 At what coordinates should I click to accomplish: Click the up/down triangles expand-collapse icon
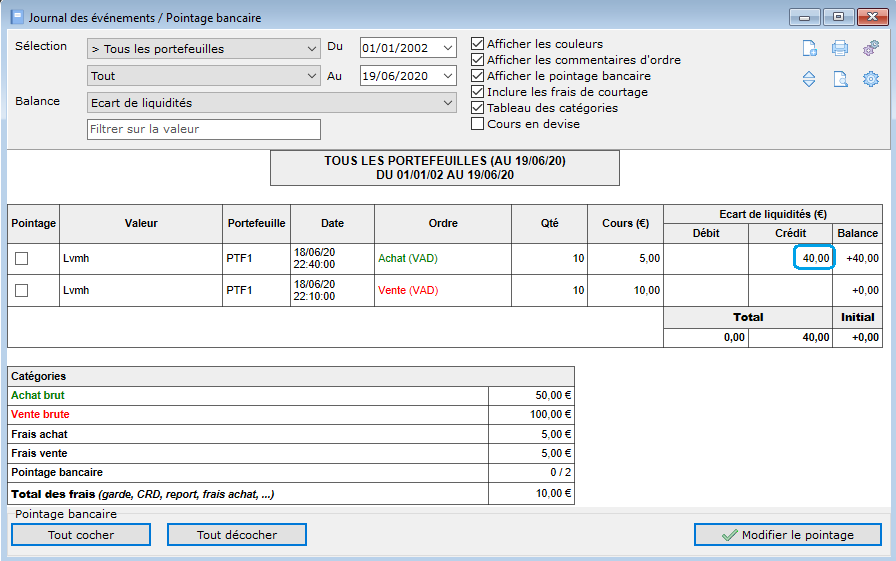[x=809, y=79]
